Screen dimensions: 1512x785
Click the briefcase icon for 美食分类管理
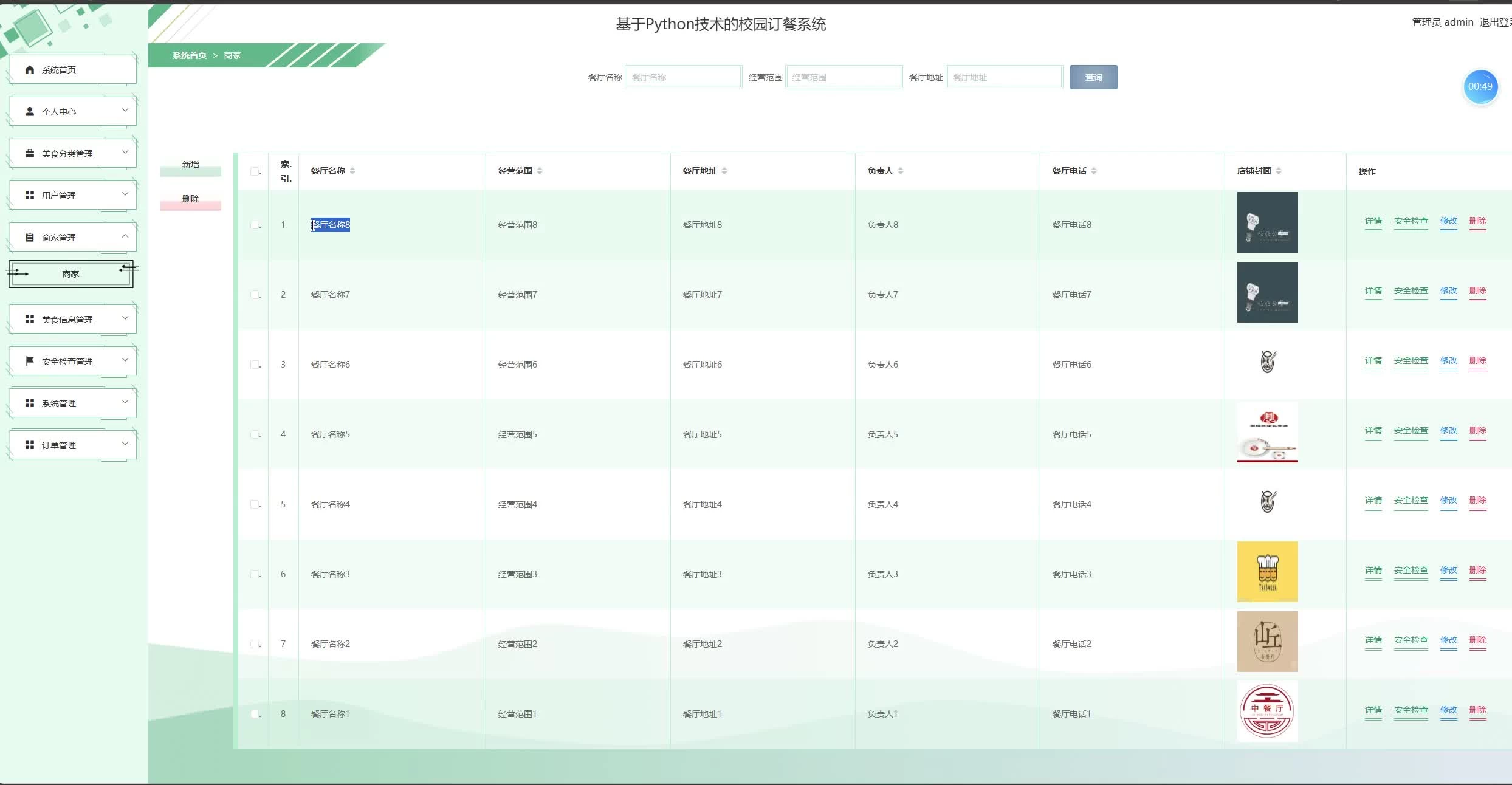(29, 154)
